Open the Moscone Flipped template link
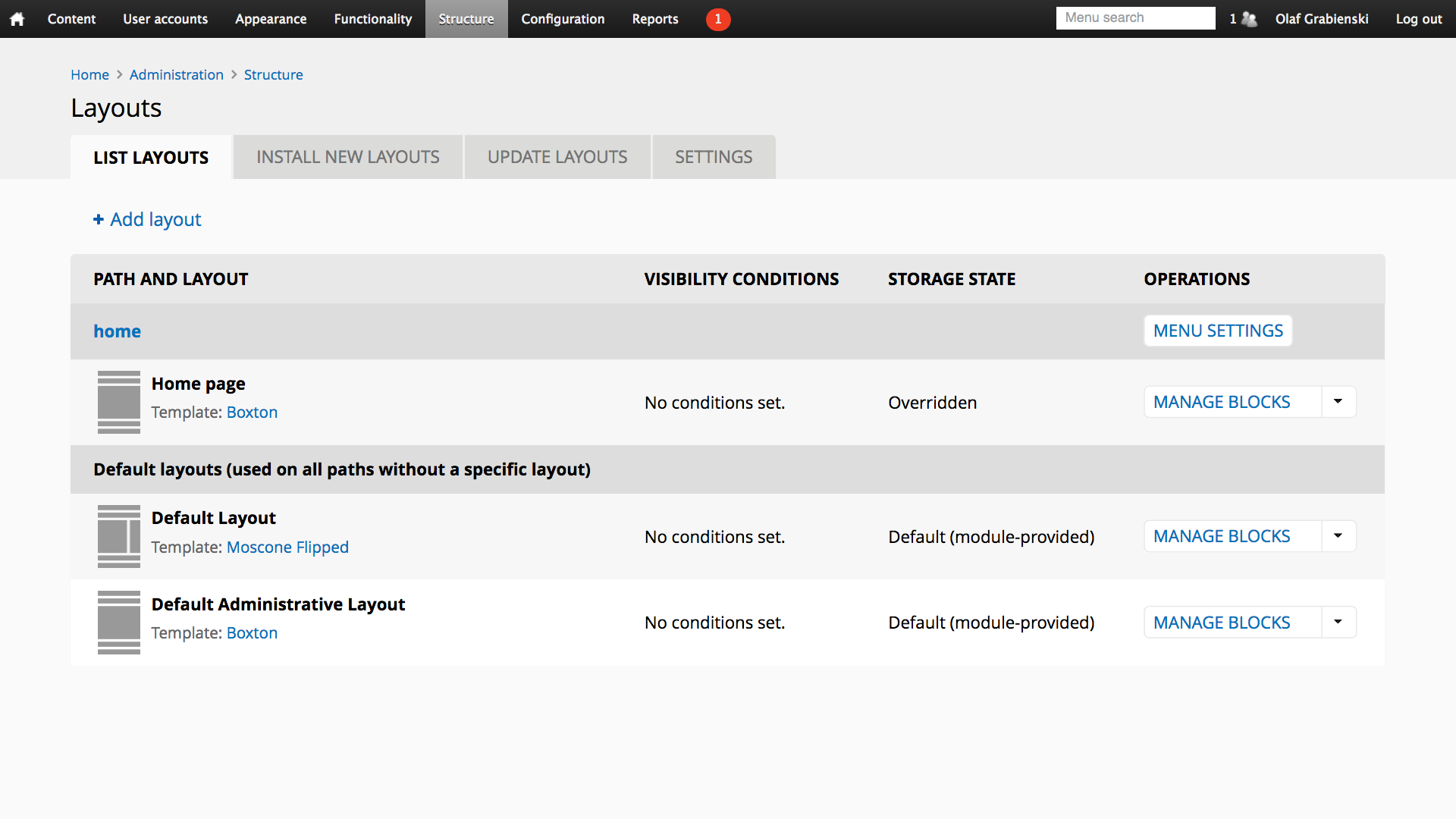This screenshot has width=1456, height=819. point(287,547)
